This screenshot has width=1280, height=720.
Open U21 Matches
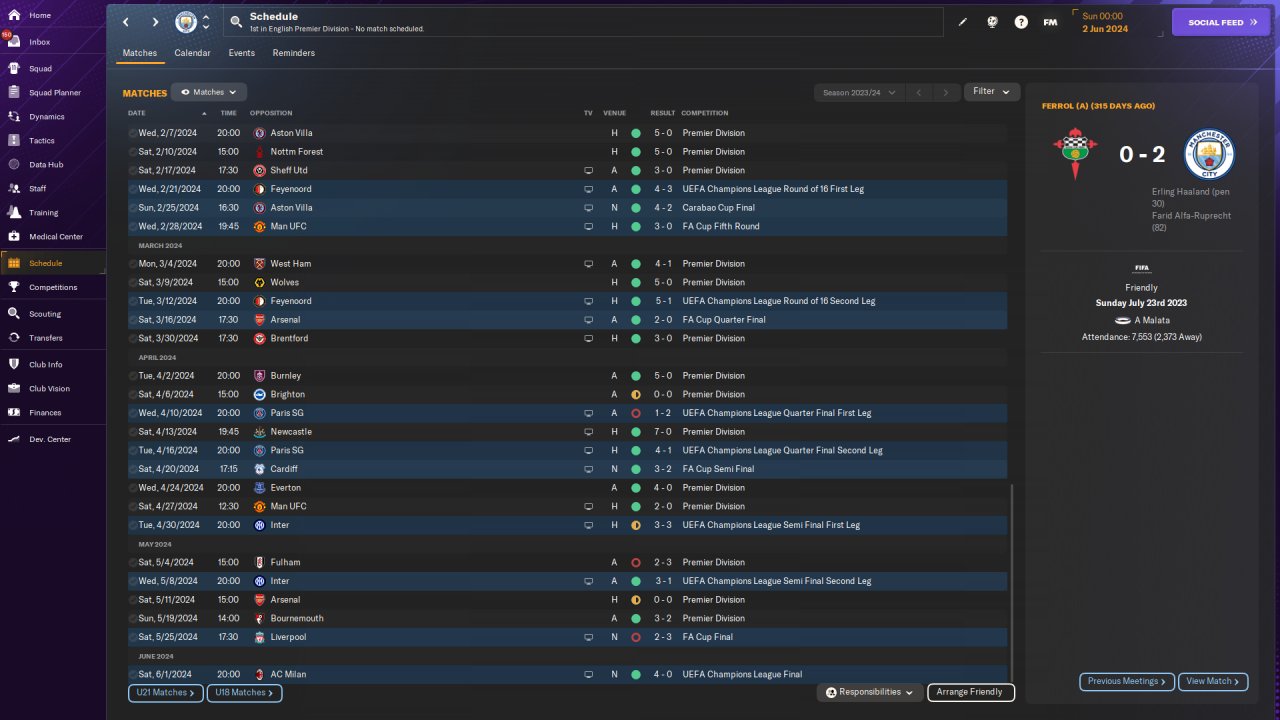click(165, 692)
